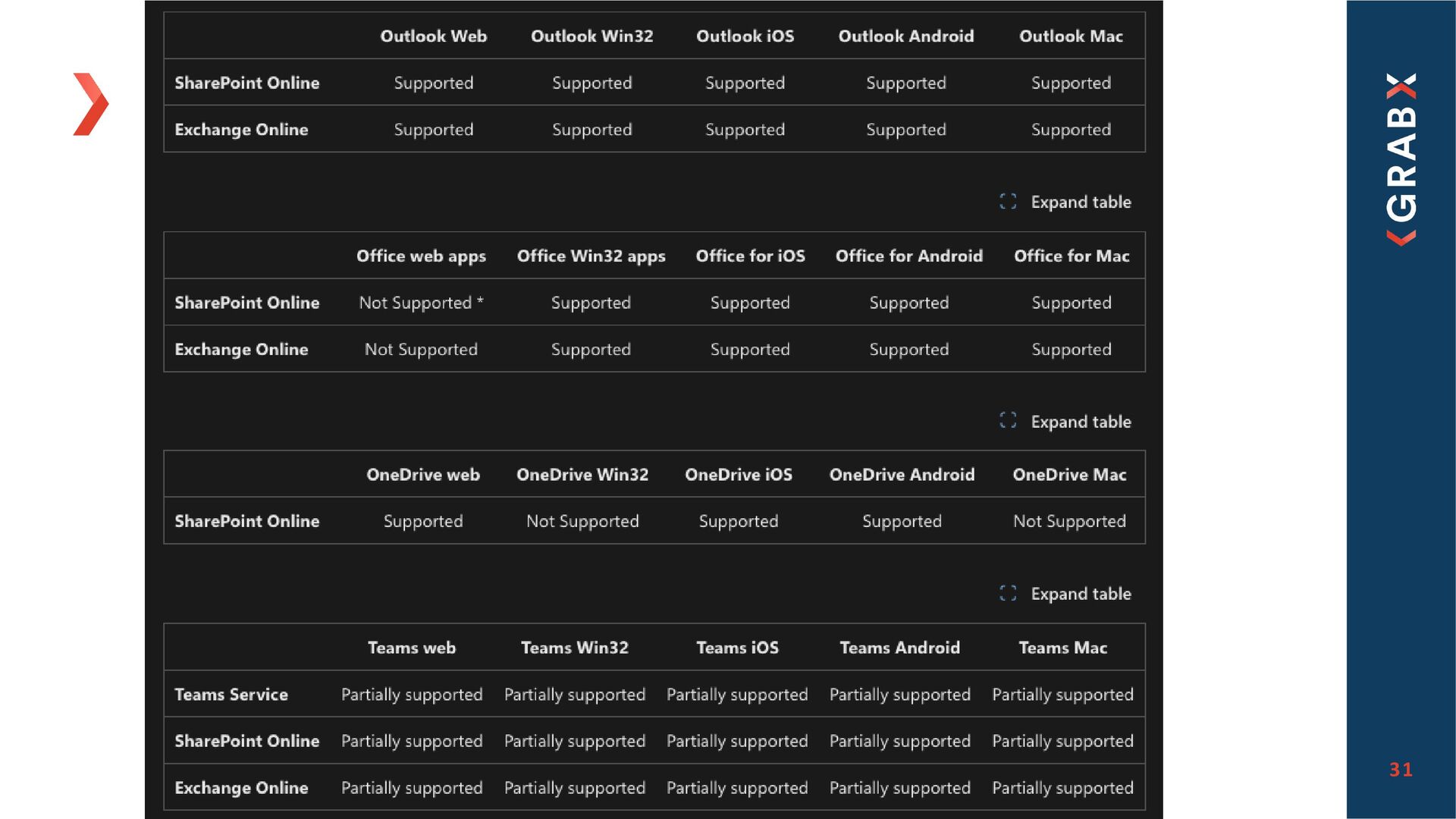
Task: Select the Teams Win32 column header
Action: 575,648
